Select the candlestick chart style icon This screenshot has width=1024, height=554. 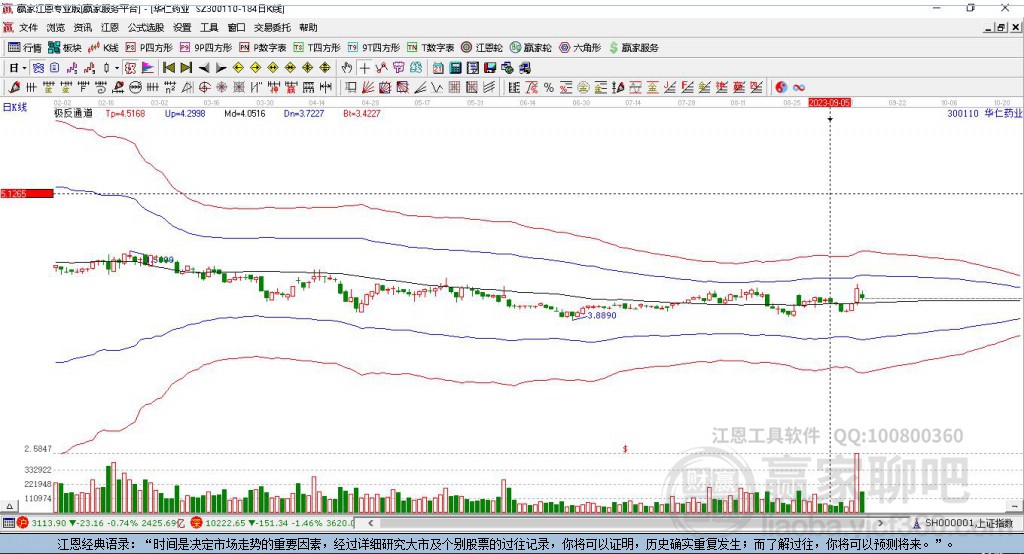coord(106,68)
